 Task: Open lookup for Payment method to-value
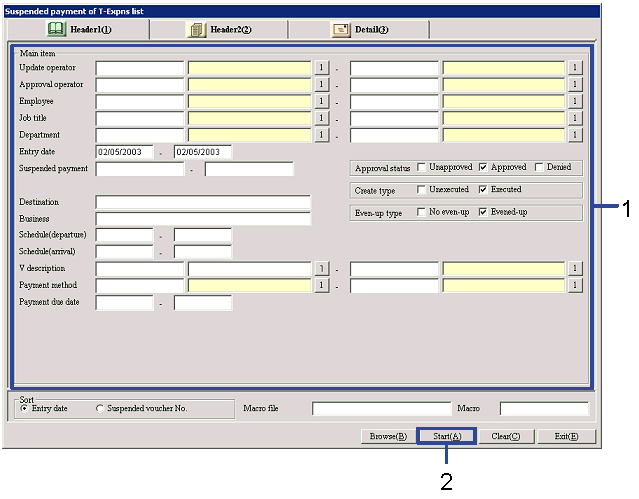(x=575, y=285)
